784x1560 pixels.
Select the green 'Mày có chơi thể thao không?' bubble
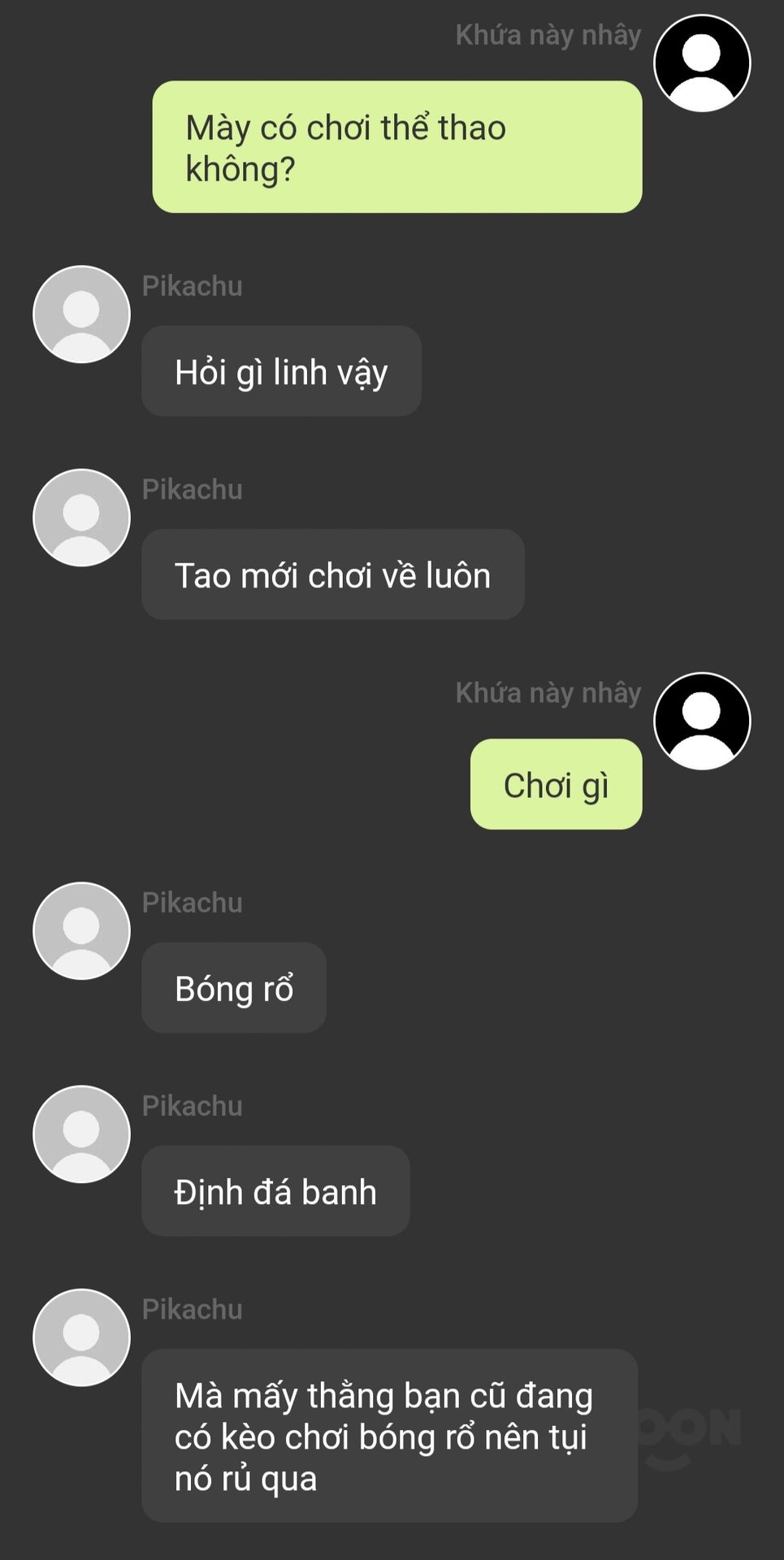coord(397,147)
